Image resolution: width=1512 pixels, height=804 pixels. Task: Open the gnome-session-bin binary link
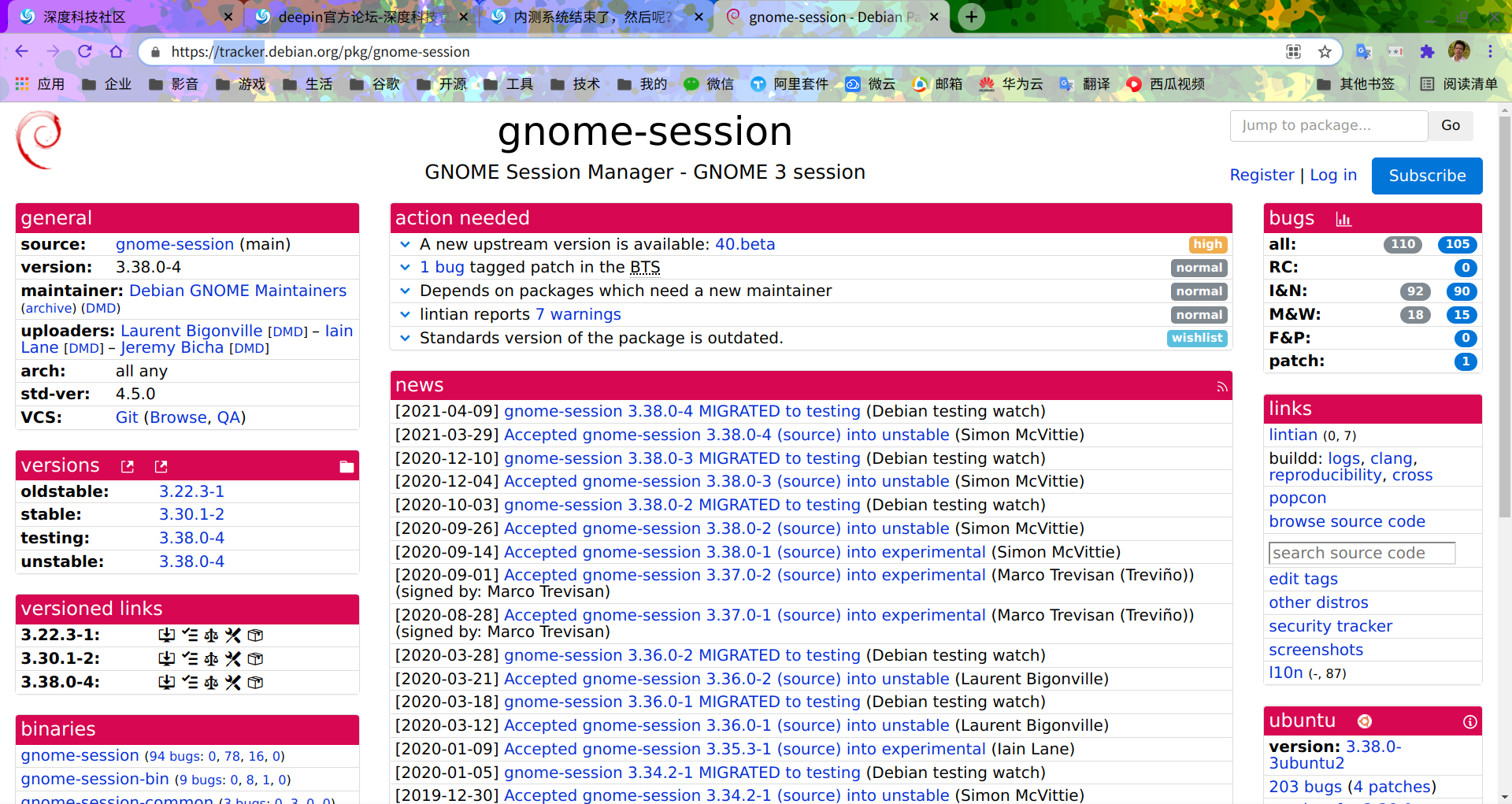(95, 779)
